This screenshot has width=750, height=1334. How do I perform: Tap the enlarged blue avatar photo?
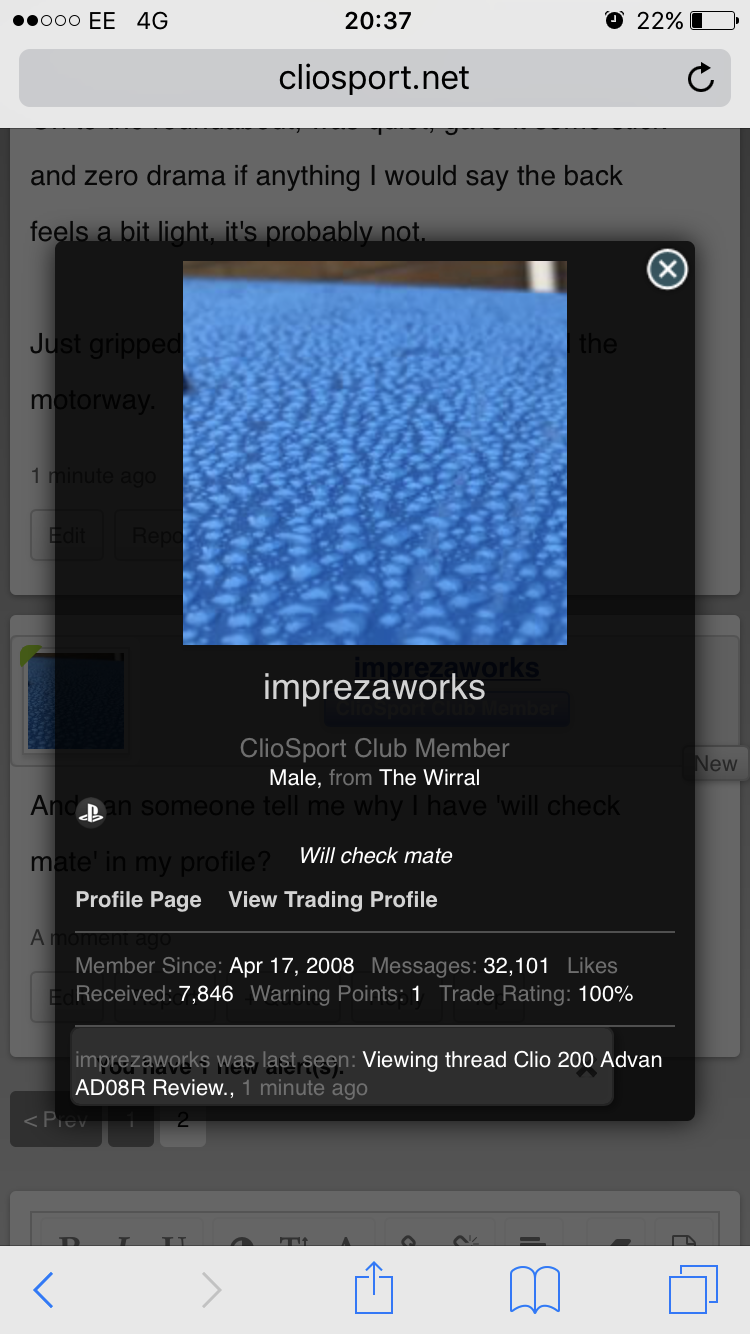coord(374,452)
